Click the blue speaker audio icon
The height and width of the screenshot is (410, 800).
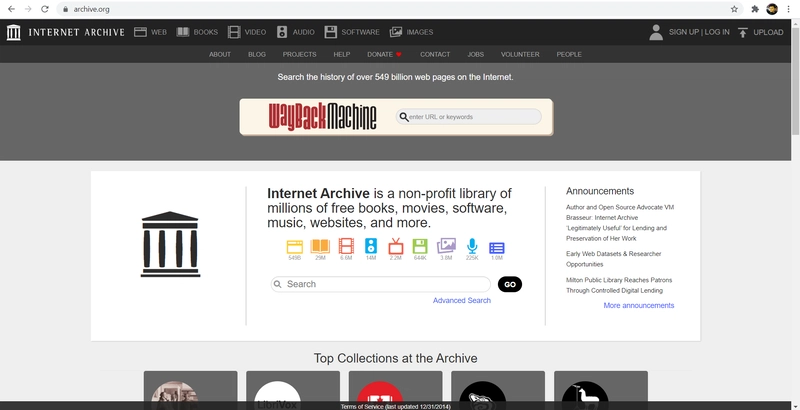coord(371,246)
